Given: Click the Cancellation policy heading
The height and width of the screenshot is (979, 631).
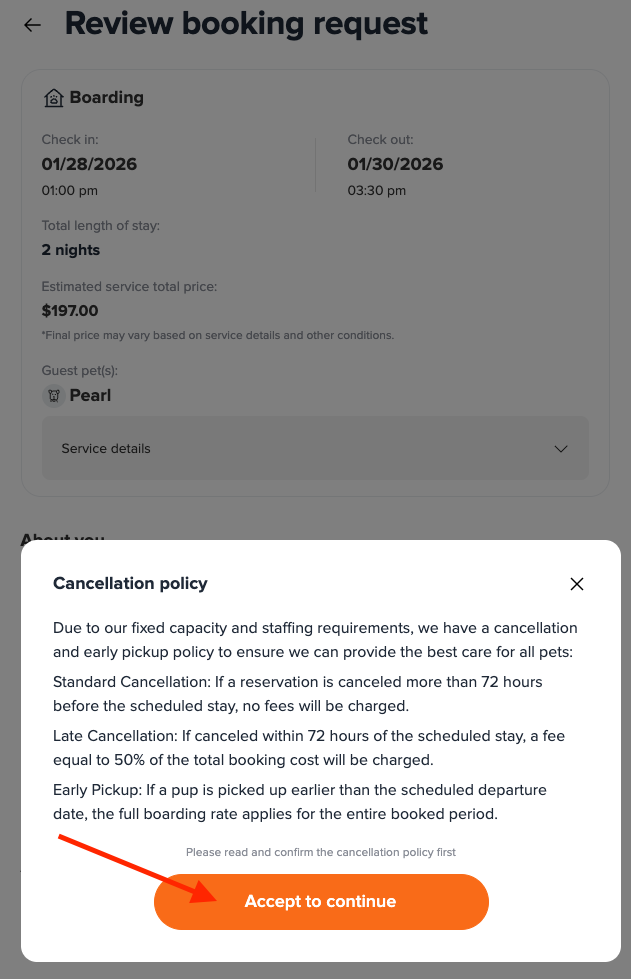Looking at the screenshot, I should pyautogui.click(x=130, y=584).
